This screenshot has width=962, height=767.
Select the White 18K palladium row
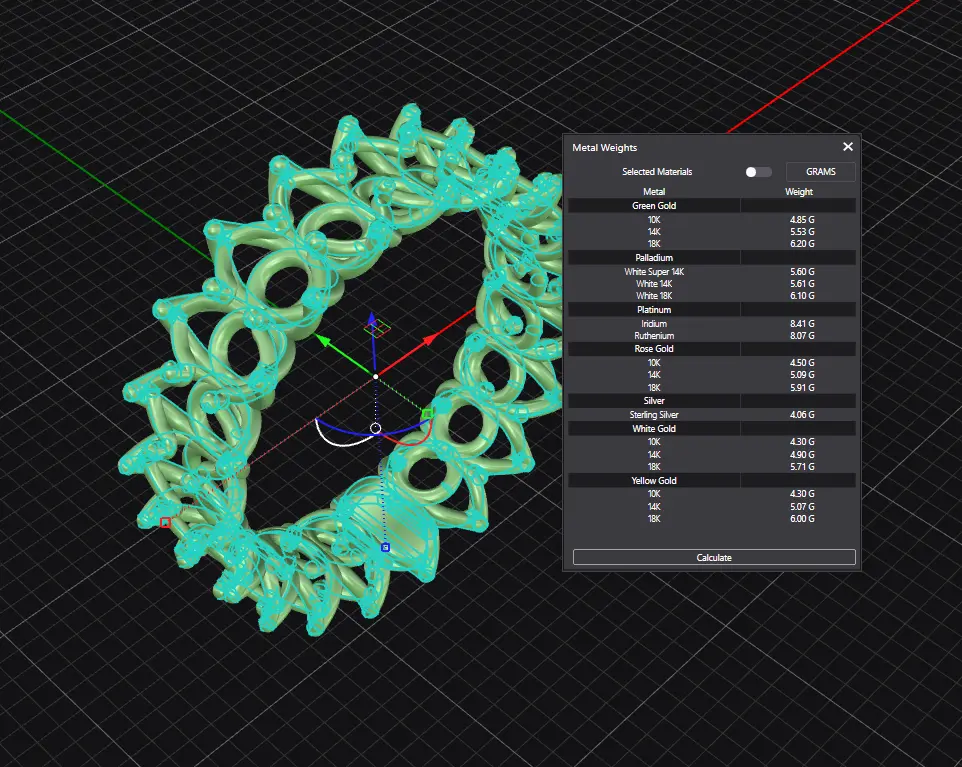tap(712, 296)
